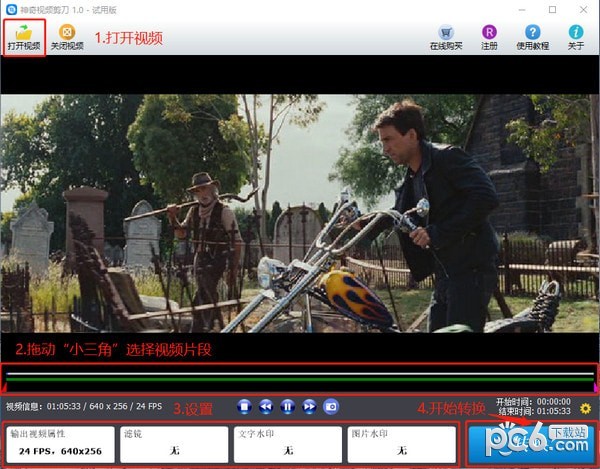Open settings via the gear icon
This screenshot has width=600, height=469.
coord(585,408)
